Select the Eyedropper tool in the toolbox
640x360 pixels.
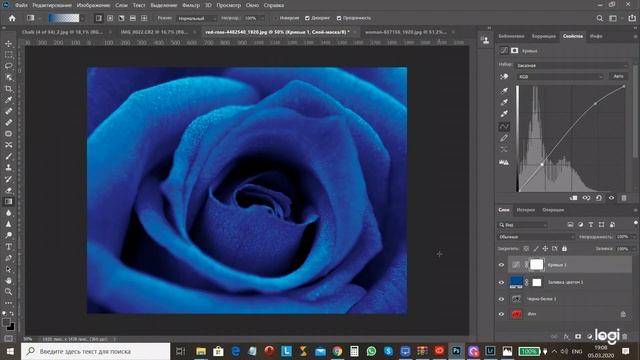point(8,100)
